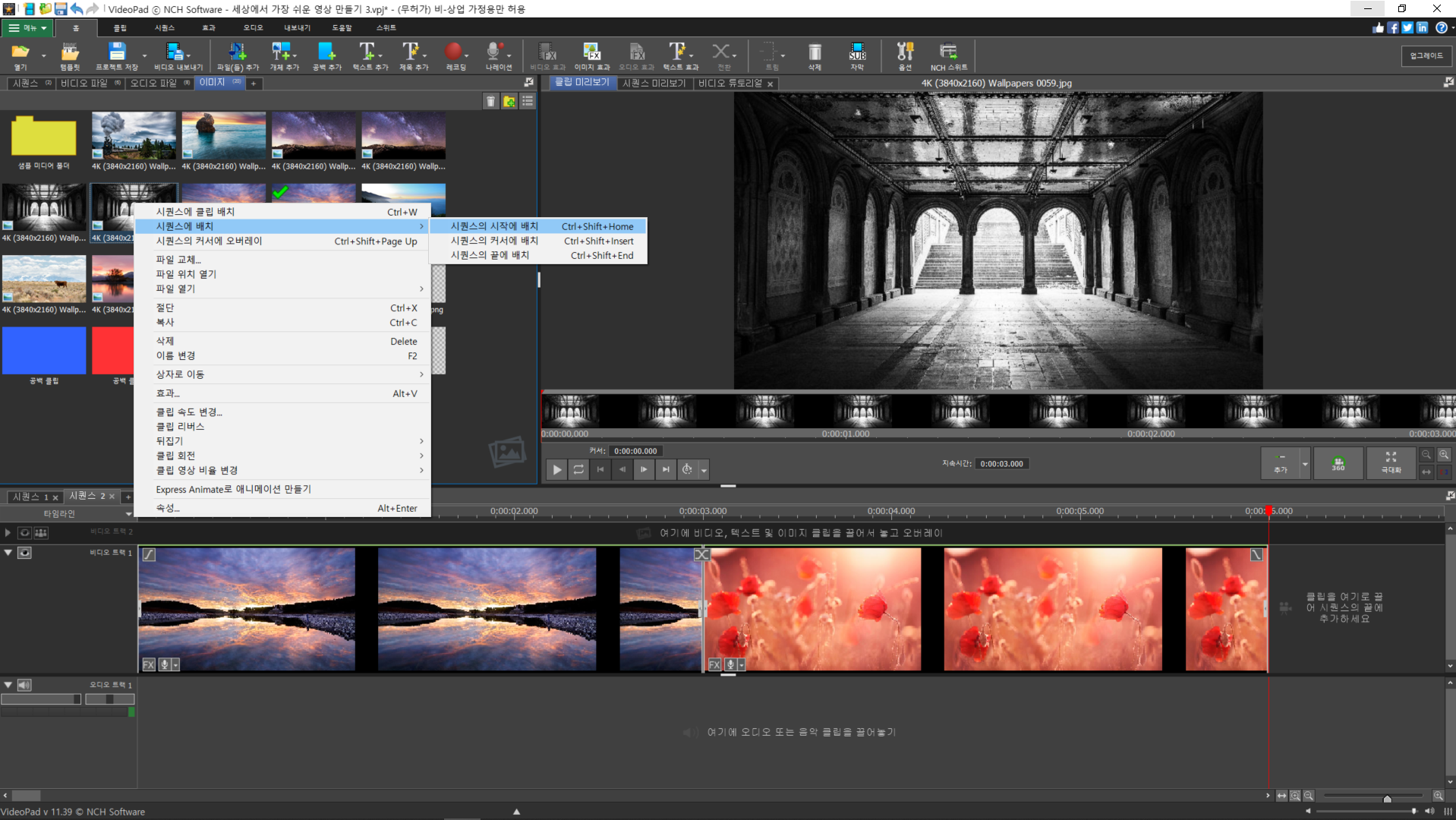Choose 클립 속도 변경 from context menu
Viewport: 1456px width, 820px height.
click(x=282, y=412)
